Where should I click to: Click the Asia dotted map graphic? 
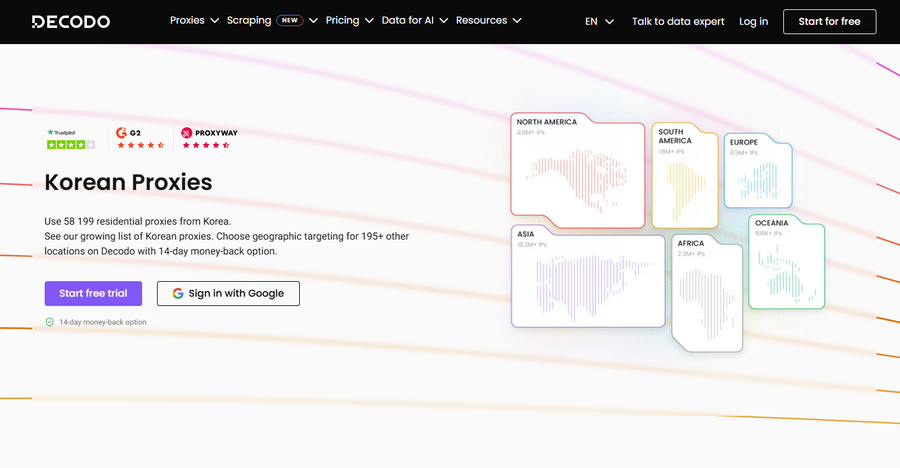[x=595, y=288]
